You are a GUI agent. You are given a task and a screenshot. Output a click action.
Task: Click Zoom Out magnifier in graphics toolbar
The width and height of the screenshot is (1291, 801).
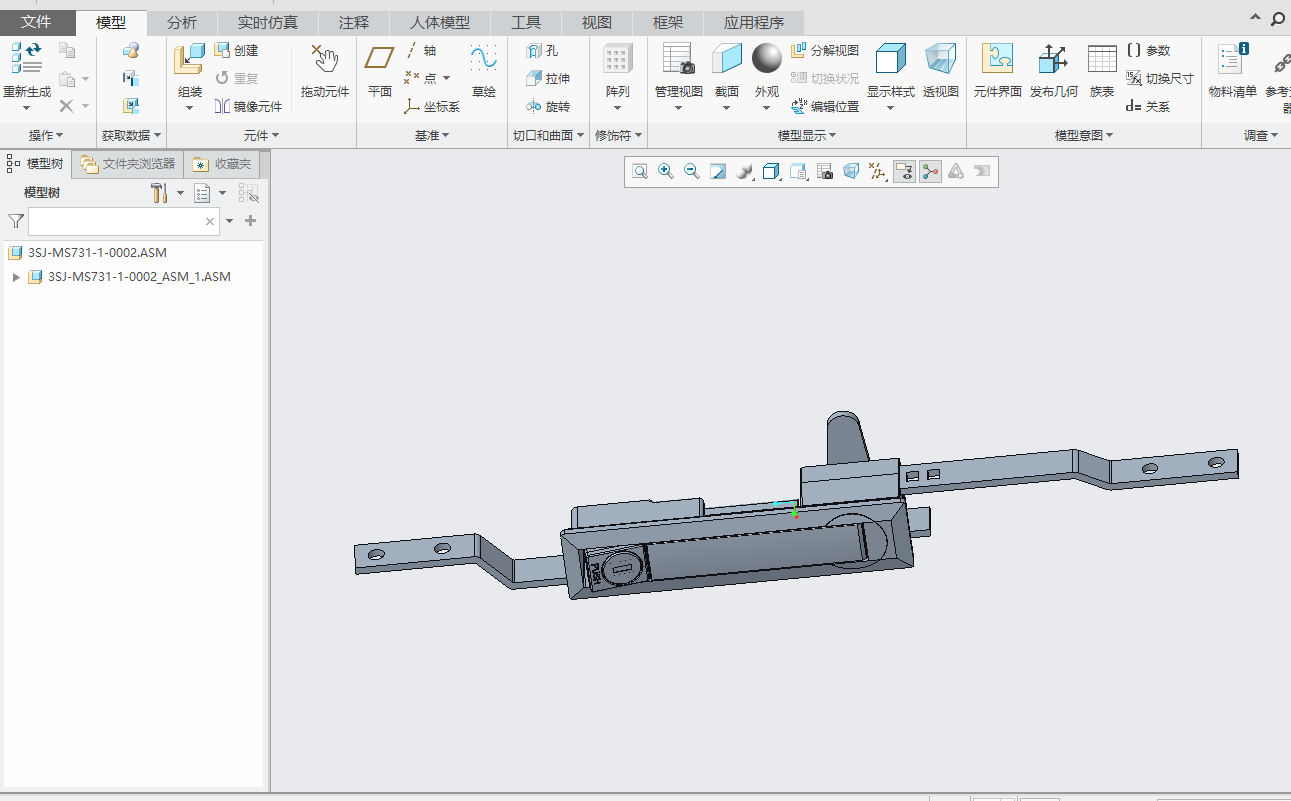(x=692, y=172)
